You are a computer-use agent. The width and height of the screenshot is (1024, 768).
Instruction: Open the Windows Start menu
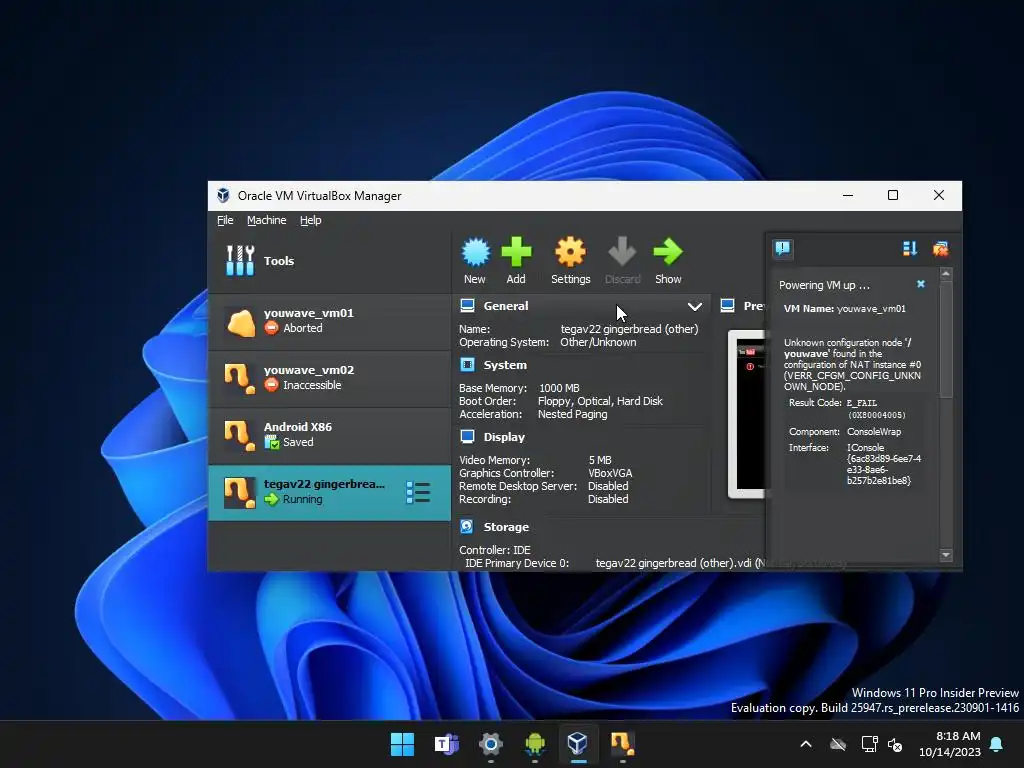click(x=402, y=744)
